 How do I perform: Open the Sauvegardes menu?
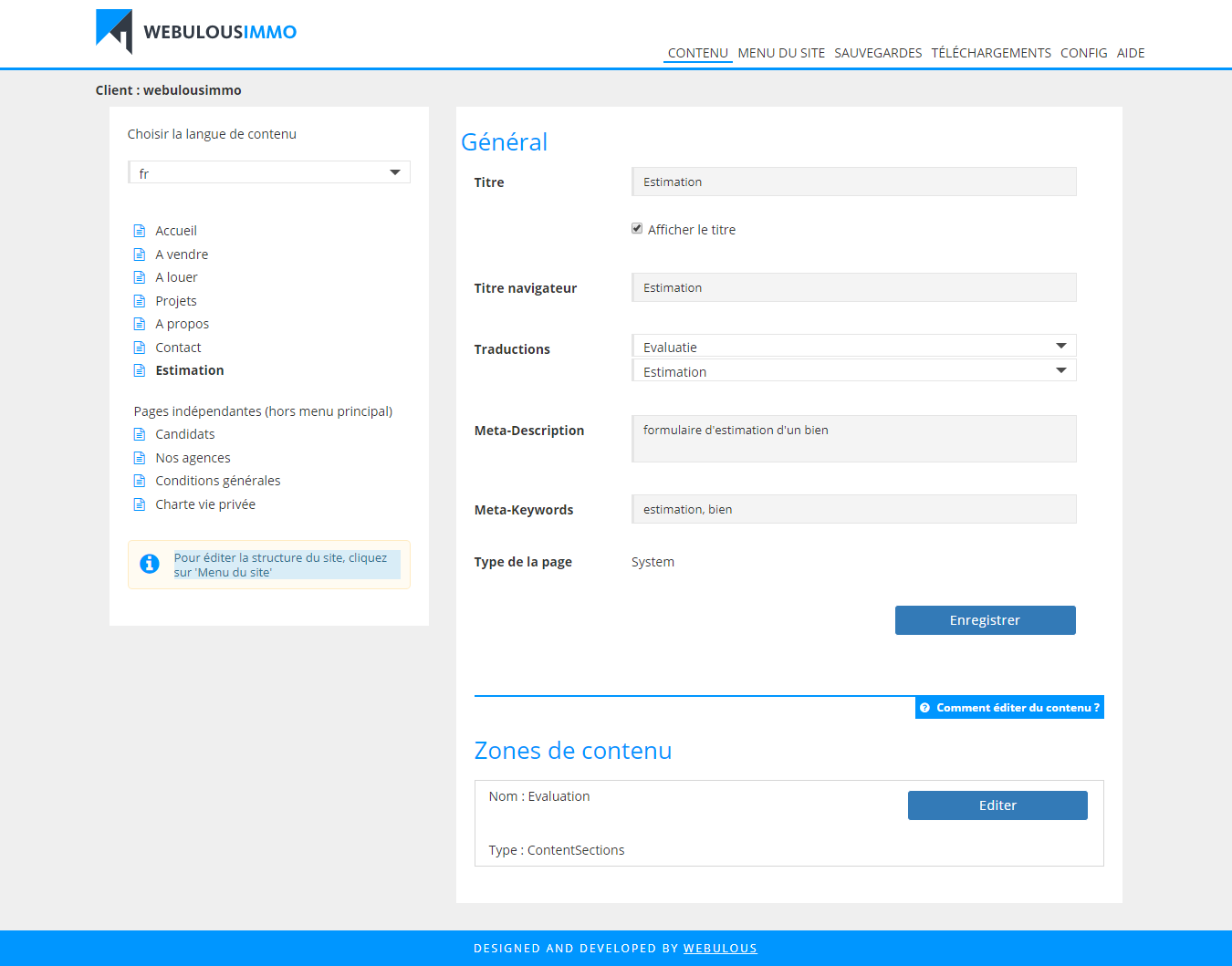coord(878,53)
